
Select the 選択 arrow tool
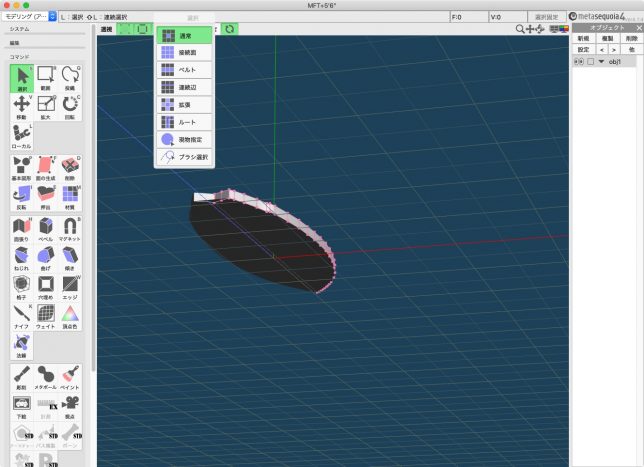[22, 78]
